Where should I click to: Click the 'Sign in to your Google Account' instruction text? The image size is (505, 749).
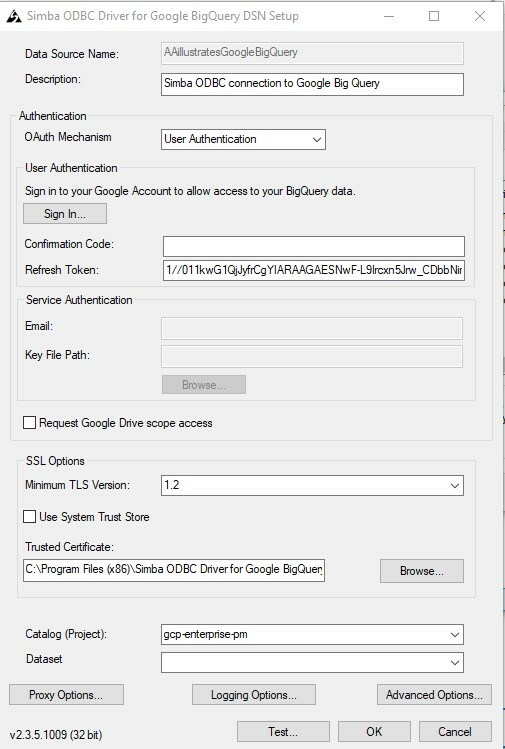[190, 191]
